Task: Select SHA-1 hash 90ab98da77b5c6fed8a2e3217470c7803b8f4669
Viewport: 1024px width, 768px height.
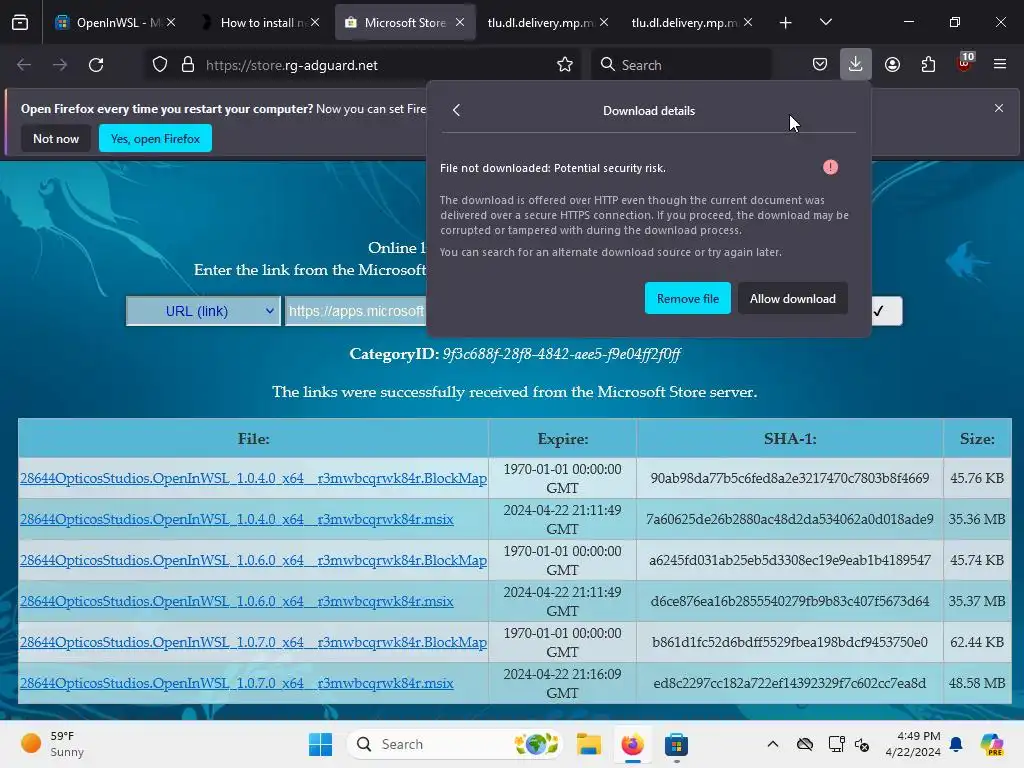Action: pos(790,478)
